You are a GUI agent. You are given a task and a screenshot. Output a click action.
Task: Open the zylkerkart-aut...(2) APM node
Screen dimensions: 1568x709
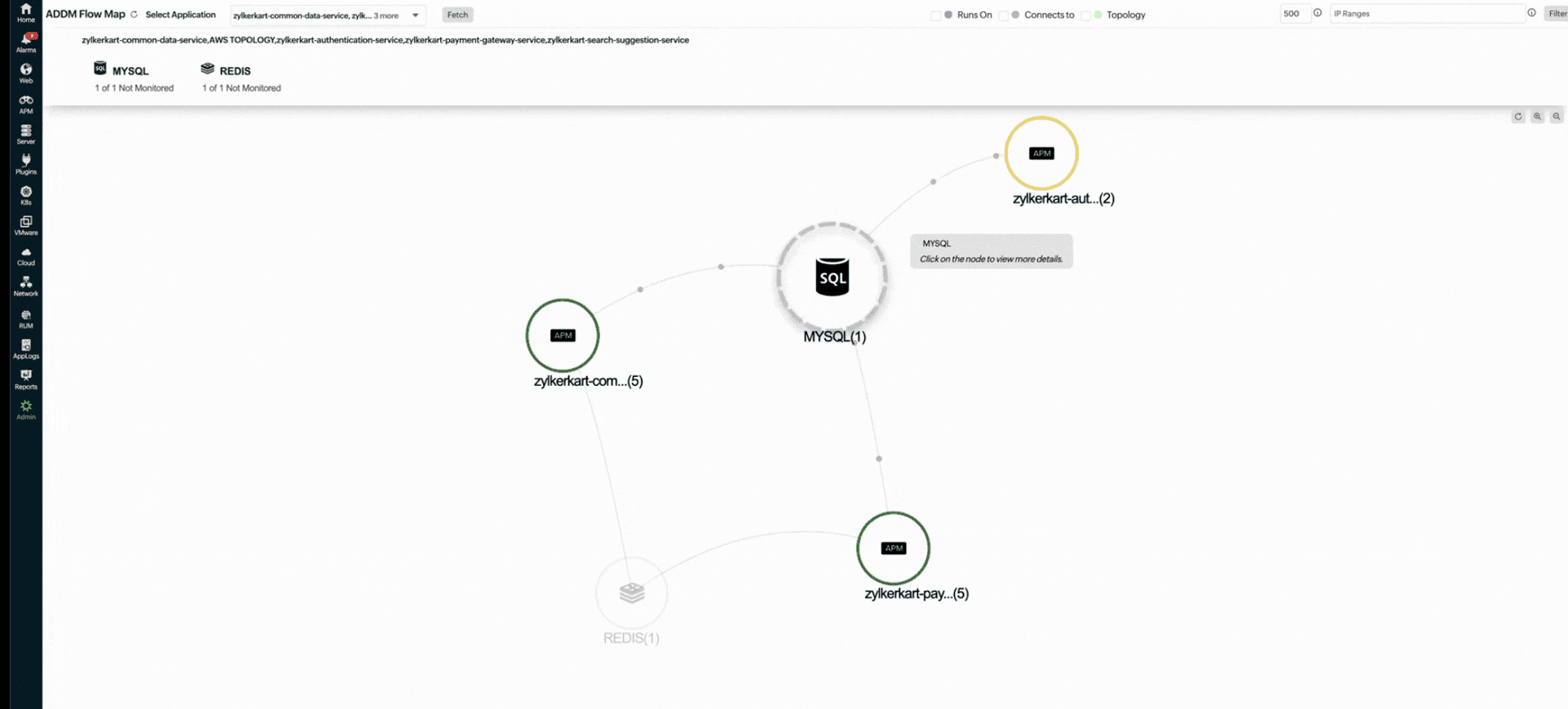1041,153
